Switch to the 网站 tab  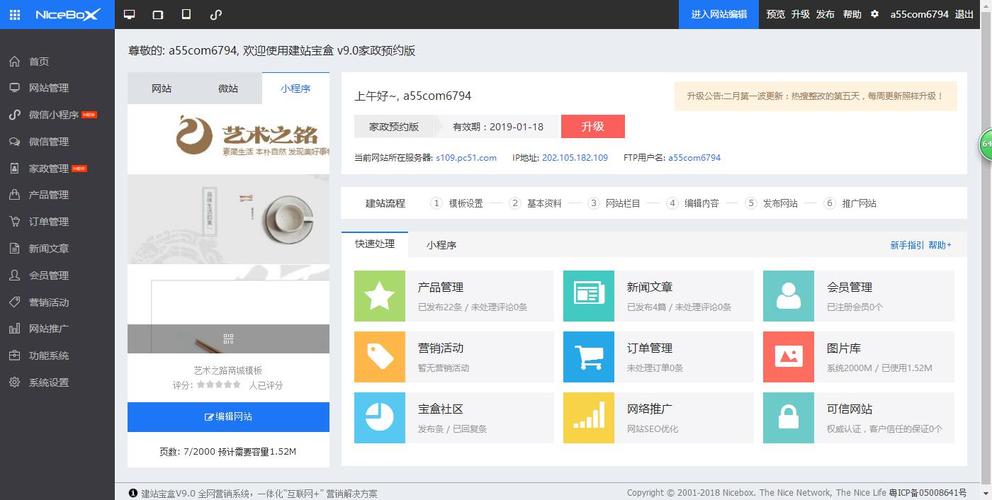tap(161, 88)
